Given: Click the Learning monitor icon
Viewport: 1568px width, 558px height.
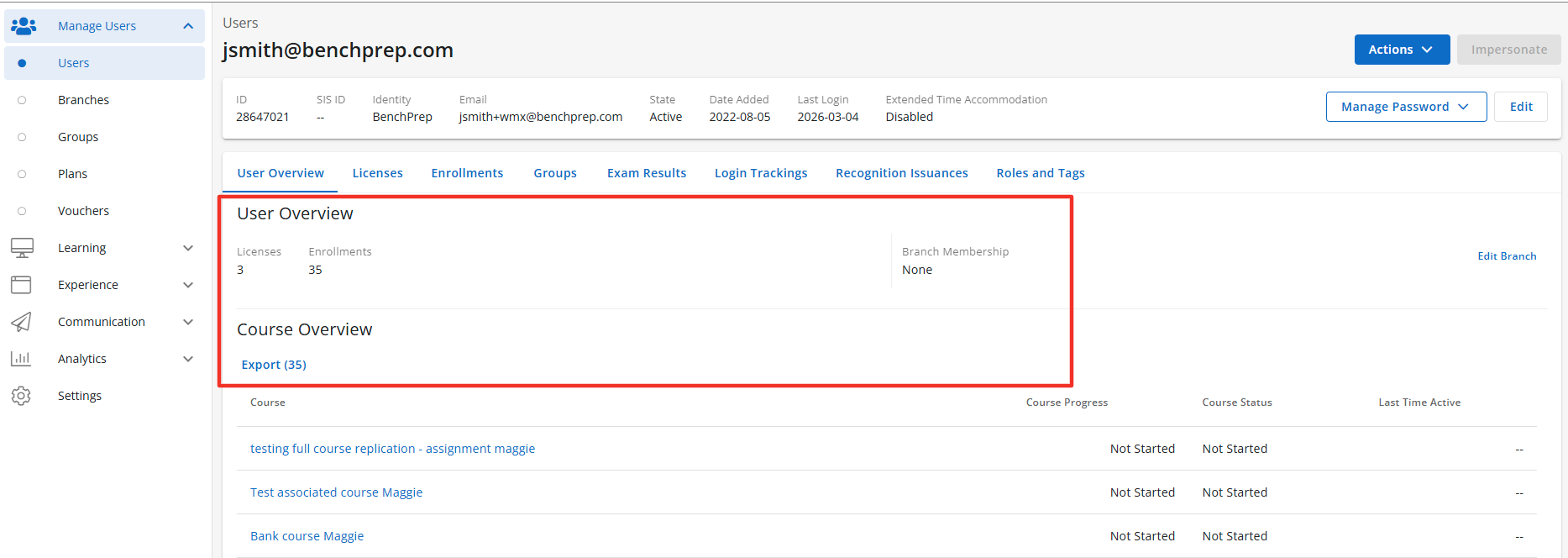Looking at the screenshot, I should click(22, 248).
